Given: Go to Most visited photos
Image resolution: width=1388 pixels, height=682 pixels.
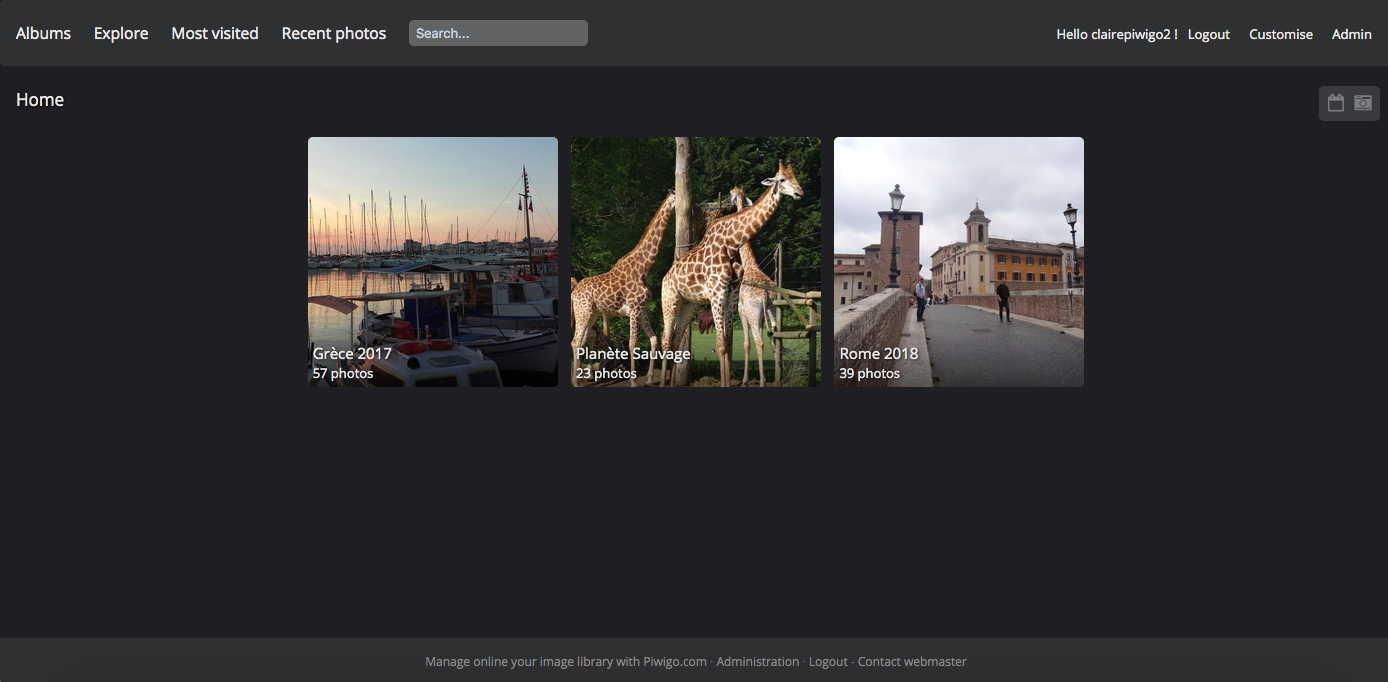Looking at the screenshot, I should tap(215, 33).
